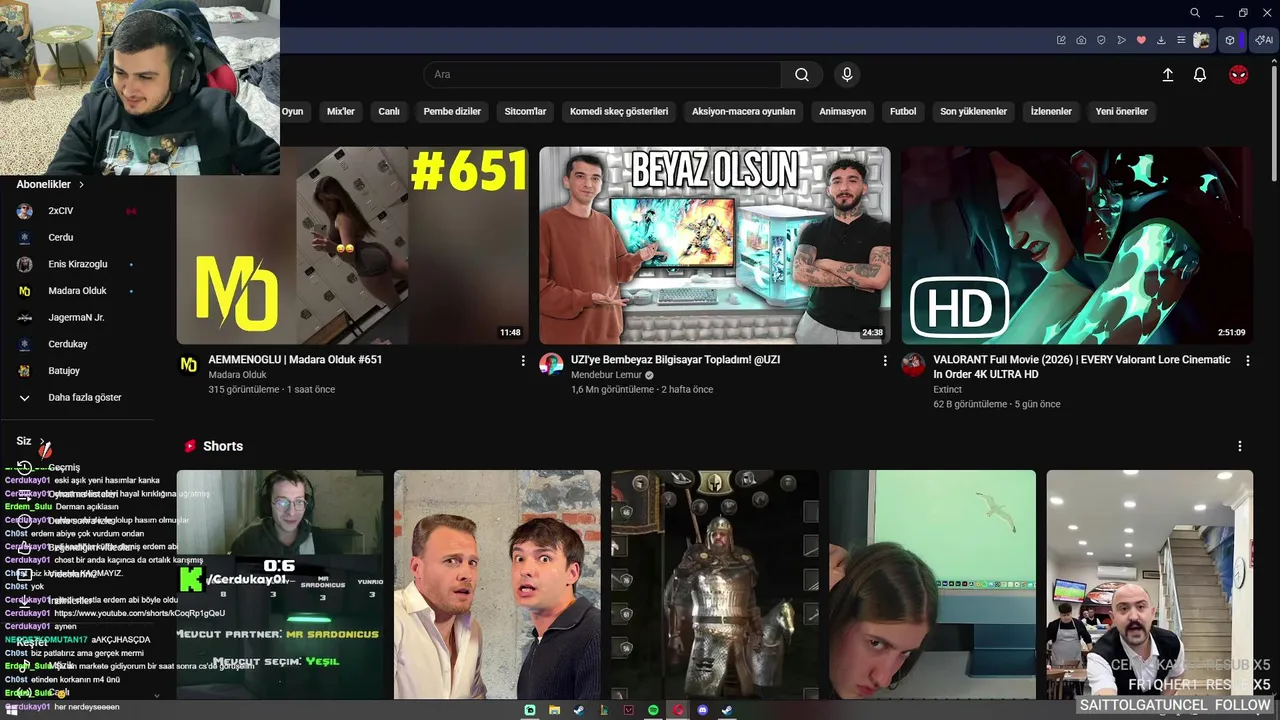Select the Yeni öneriler chip
The width and height of the screenshot is (1280, 720).
(1122, 112)
